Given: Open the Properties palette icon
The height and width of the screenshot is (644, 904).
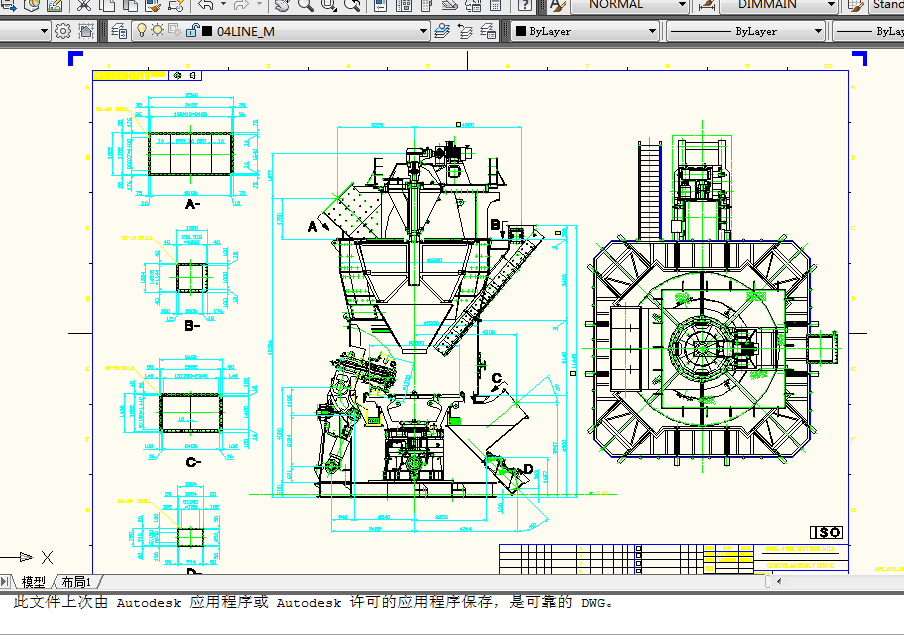Looking at the screenshot, I should [x=381, y=6].
